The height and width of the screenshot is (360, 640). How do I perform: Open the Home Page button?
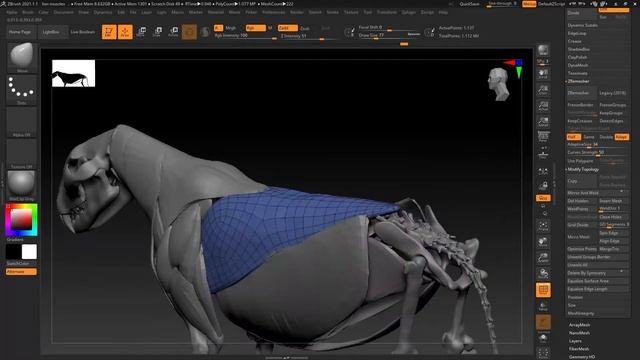[x=20, y=32]
